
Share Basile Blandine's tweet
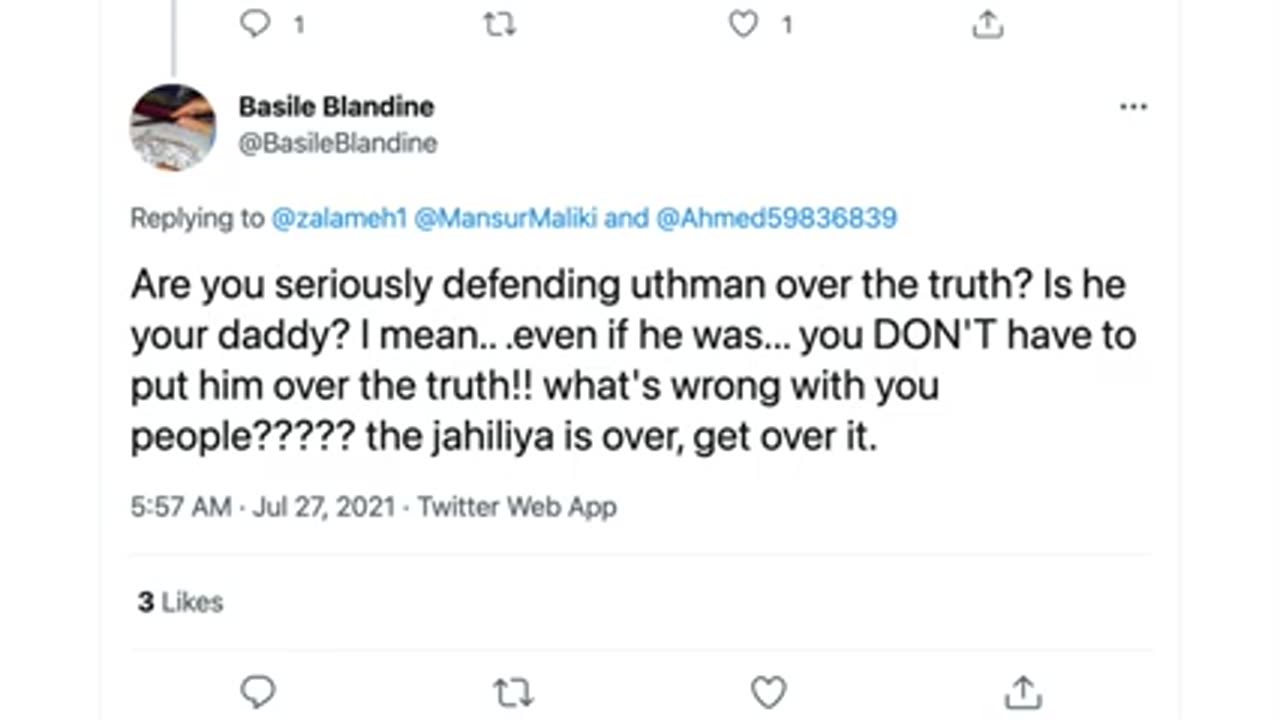tap(1022, 691)
